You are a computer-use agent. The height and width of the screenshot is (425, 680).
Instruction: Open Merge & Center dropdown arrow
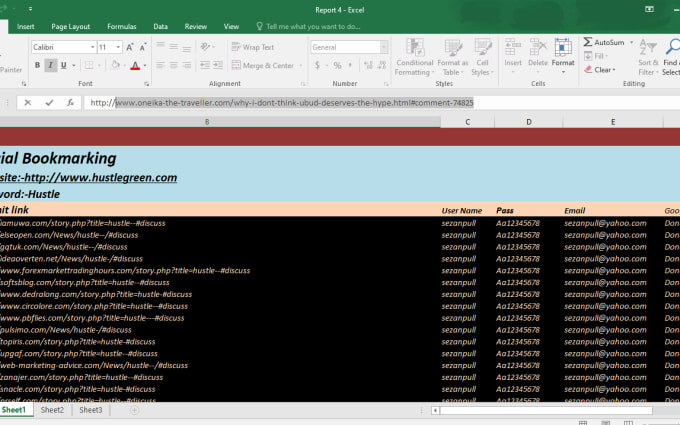click(301, 65)
